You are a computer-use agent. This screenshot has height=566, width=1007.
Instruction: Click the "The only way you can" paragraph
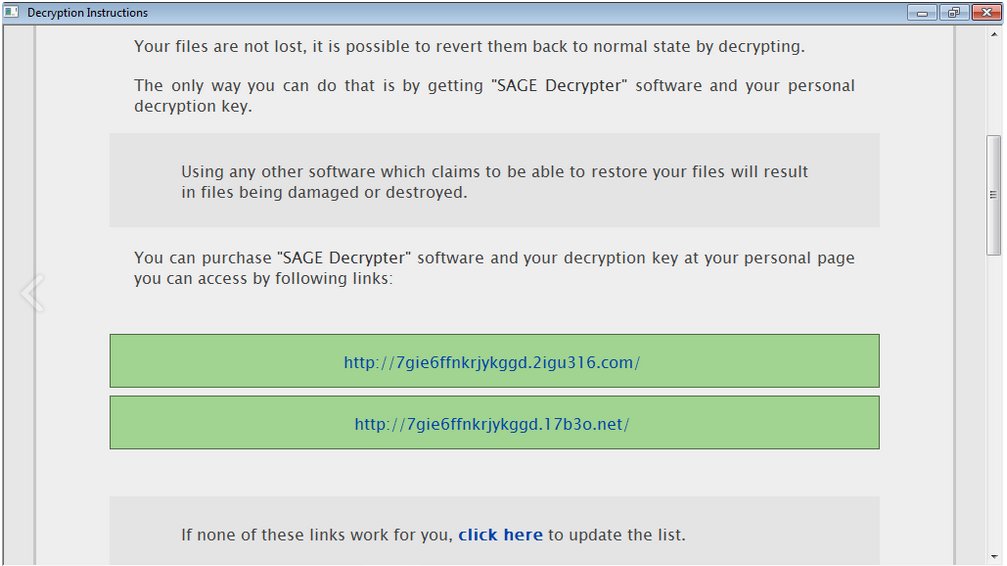click(495, 96)
